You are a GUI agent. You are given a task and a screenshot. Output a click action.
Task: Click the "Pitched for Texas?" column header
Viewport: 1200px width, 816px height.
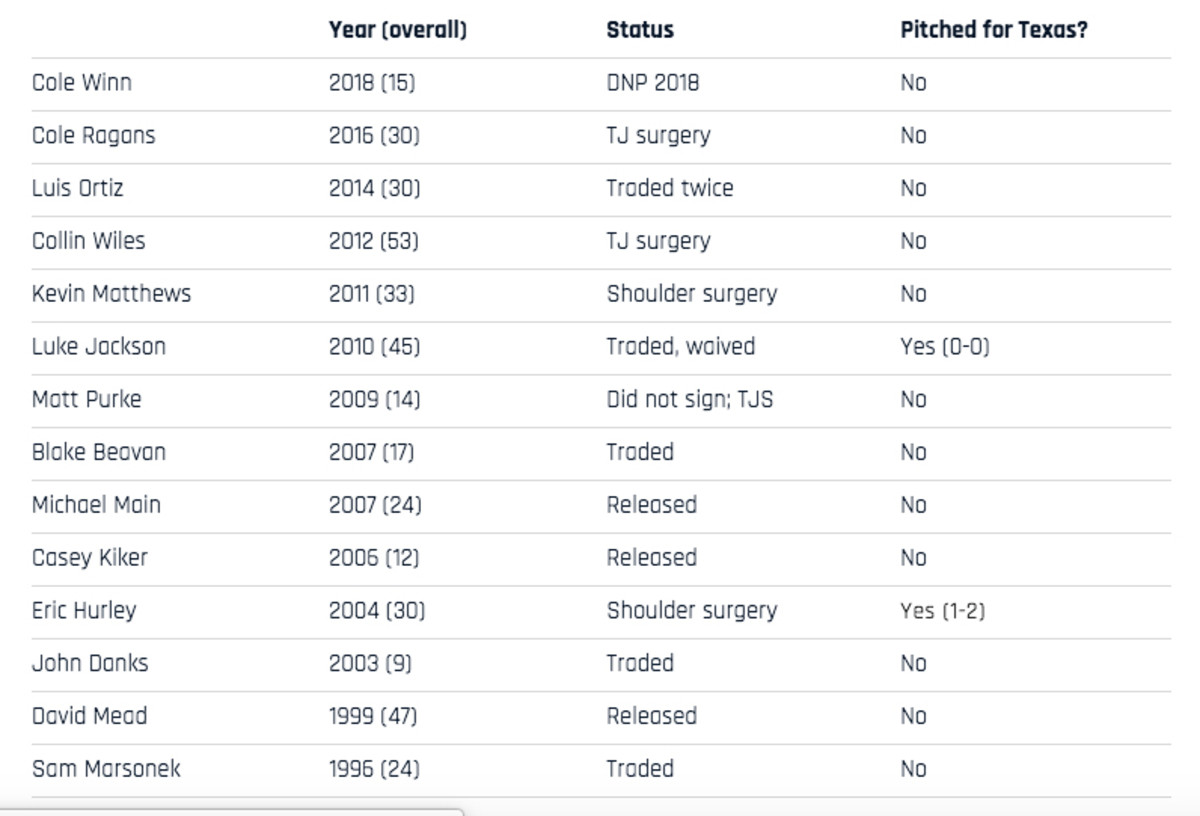993,30
